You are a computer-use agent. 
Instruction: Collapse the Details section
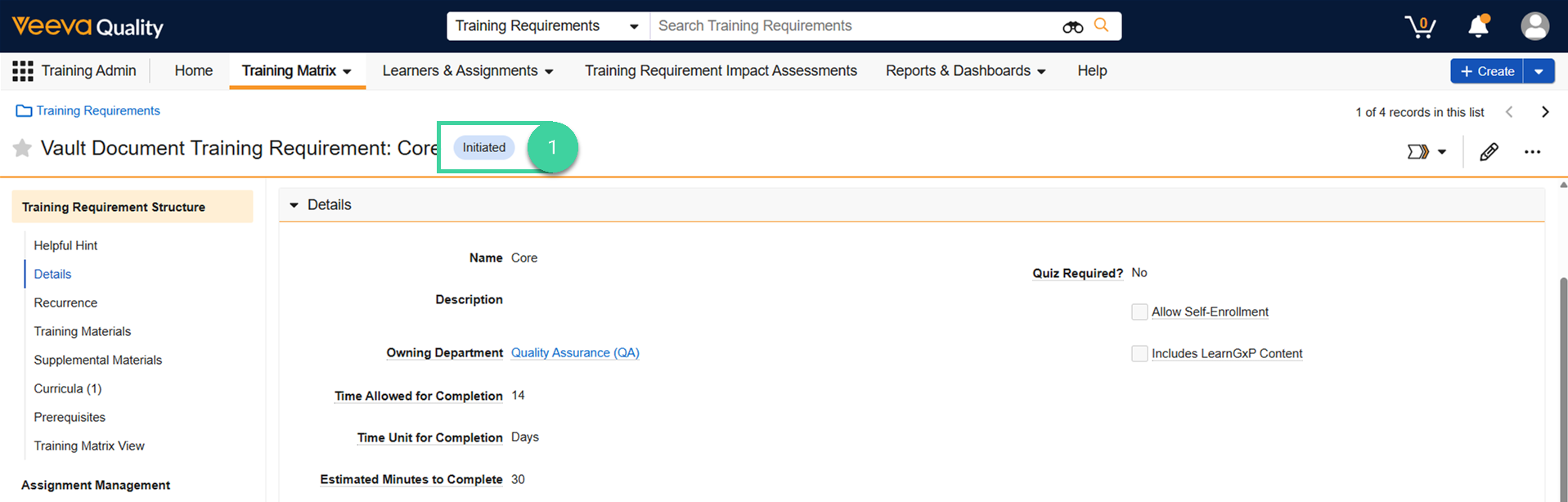tap(294, 205)
